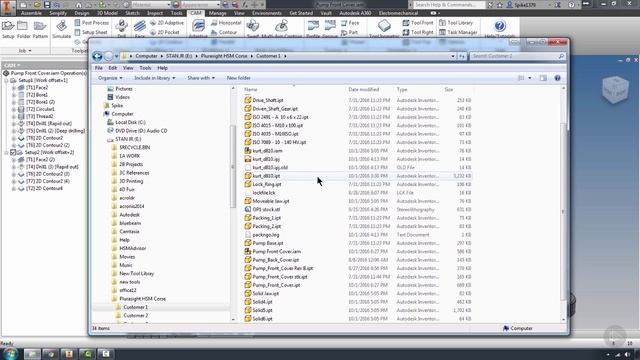
Task: Open Explorer help question-mark icon
Action: coord(557,78)
